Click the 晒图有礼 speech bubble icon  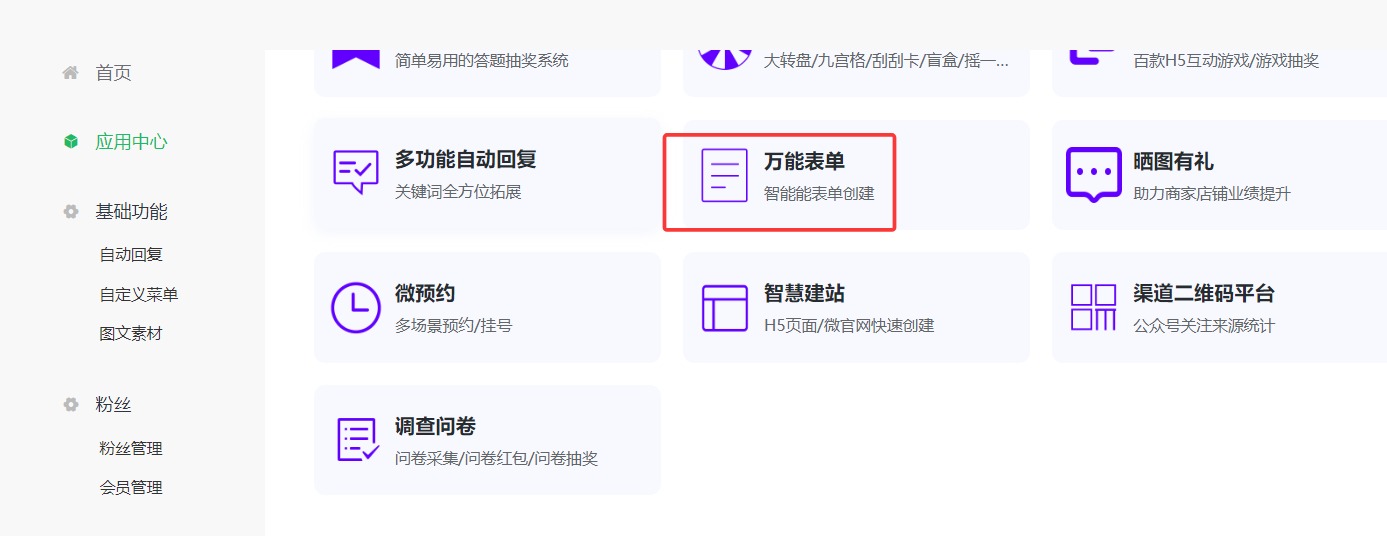coord(1094,175)
